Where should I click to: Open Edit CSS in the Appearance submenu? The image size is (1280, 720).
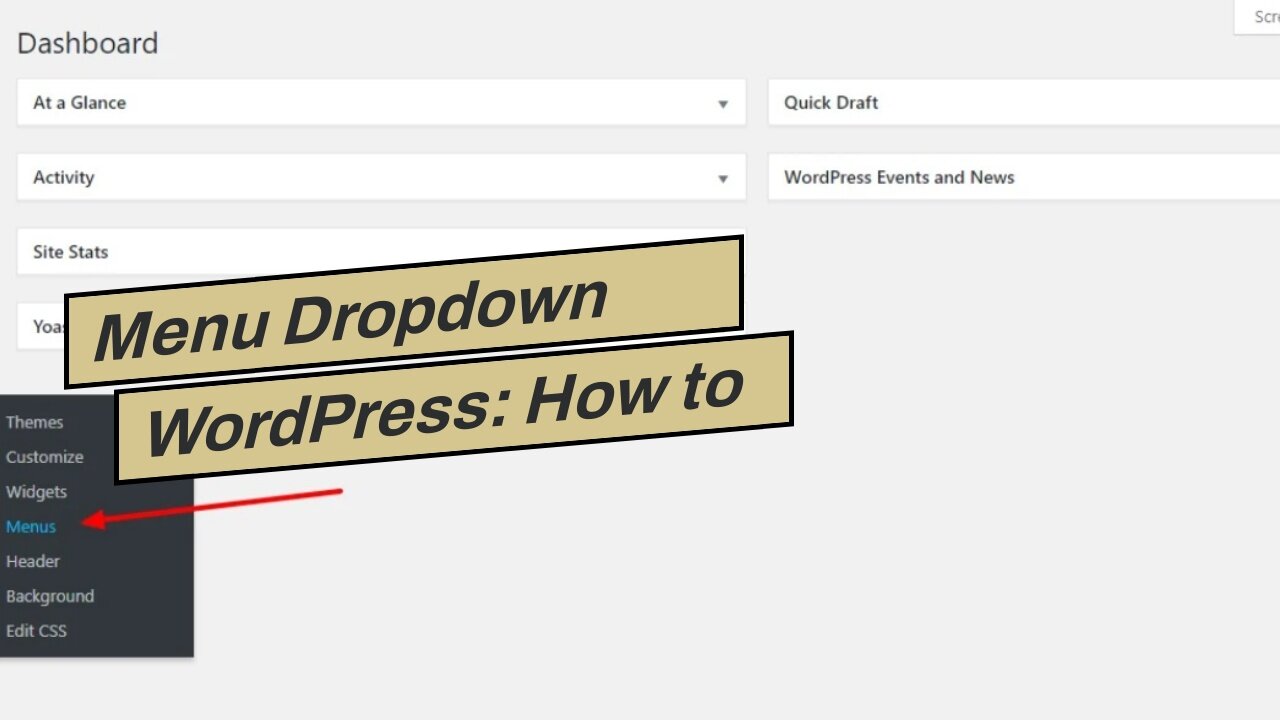tap(36, 631)
